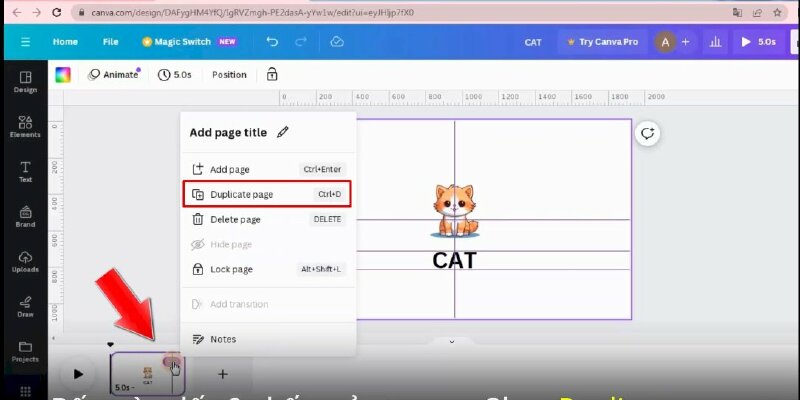
Task: Open the 5.0s duration setting
Action: [175, 74]
